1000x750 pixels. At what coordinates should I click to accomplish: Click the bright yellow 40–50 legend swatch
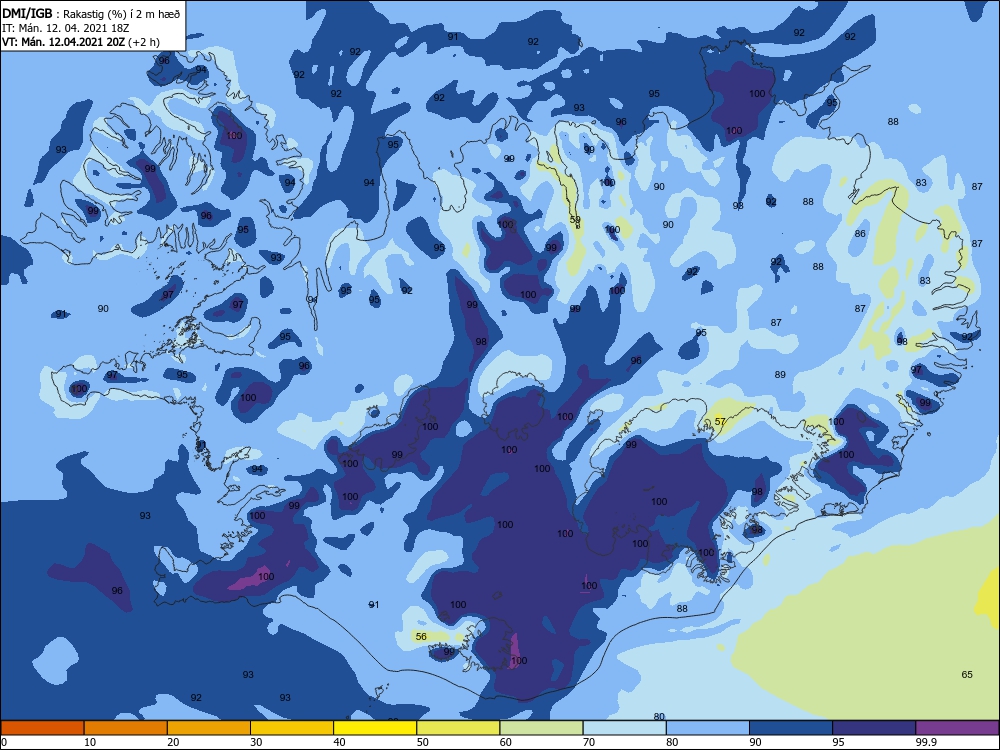[x=375, y=728]
